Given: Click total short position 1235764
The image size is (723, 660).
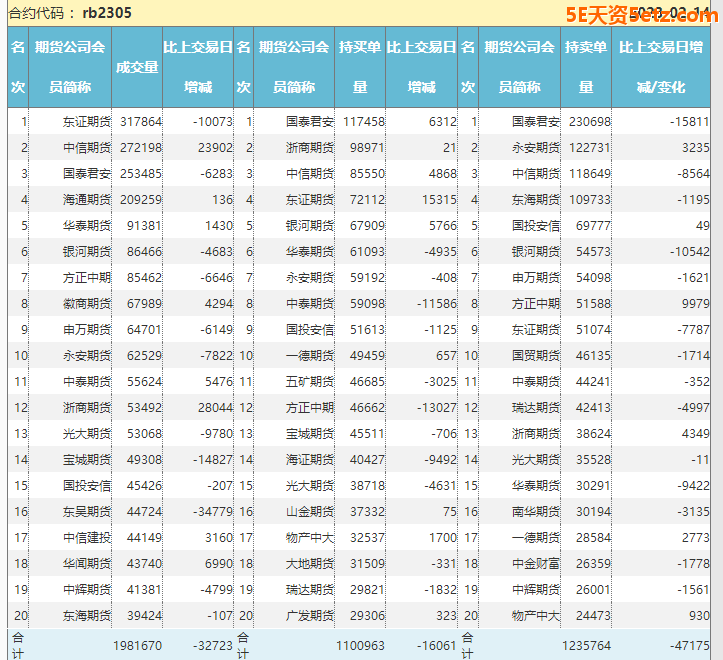Looking at the screenshot, I should pos(586,646).
